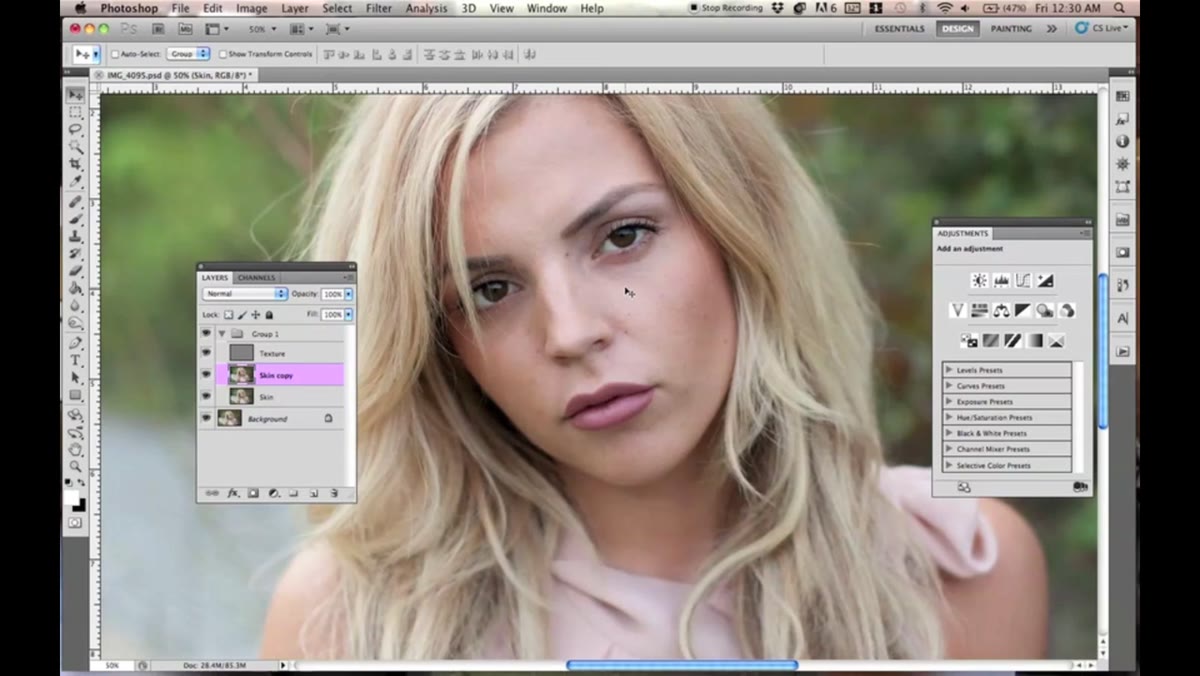Click the horizontal canvas scrollbar thumb
The width and height of the screenshot is (1200, 676).
pos(682,665)
